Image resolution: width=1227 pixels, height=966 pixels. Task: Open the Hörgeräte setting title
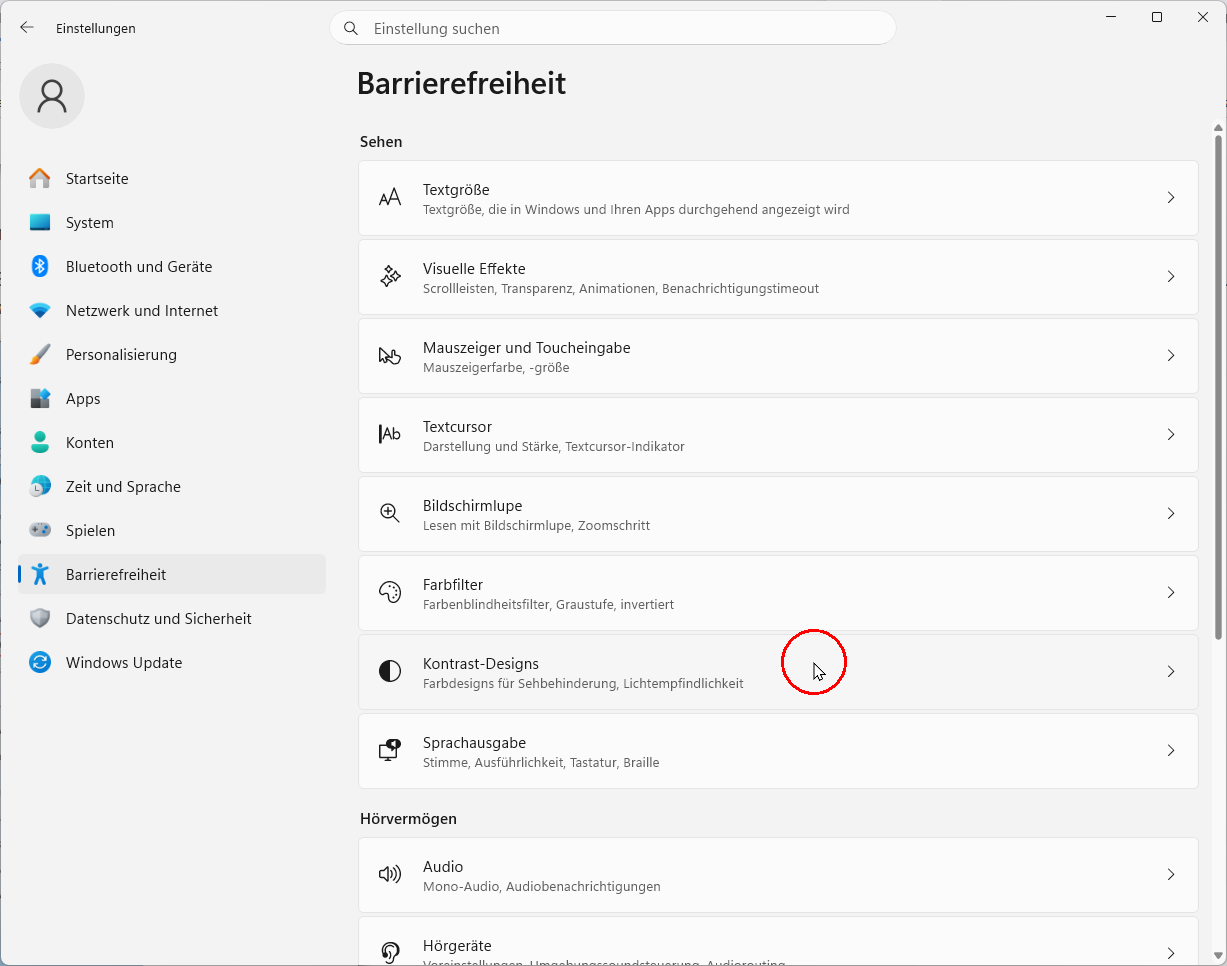point(457,946)
